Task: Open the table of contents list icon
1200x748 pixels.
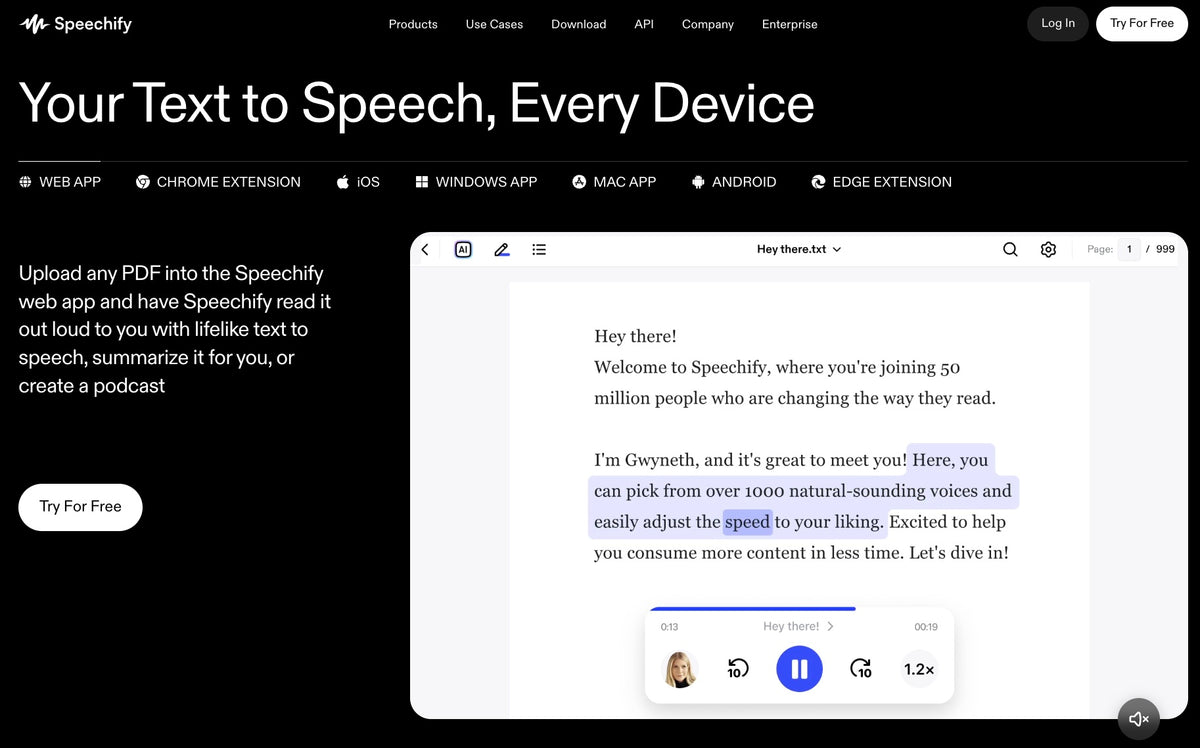Action: tap(539, 249)
